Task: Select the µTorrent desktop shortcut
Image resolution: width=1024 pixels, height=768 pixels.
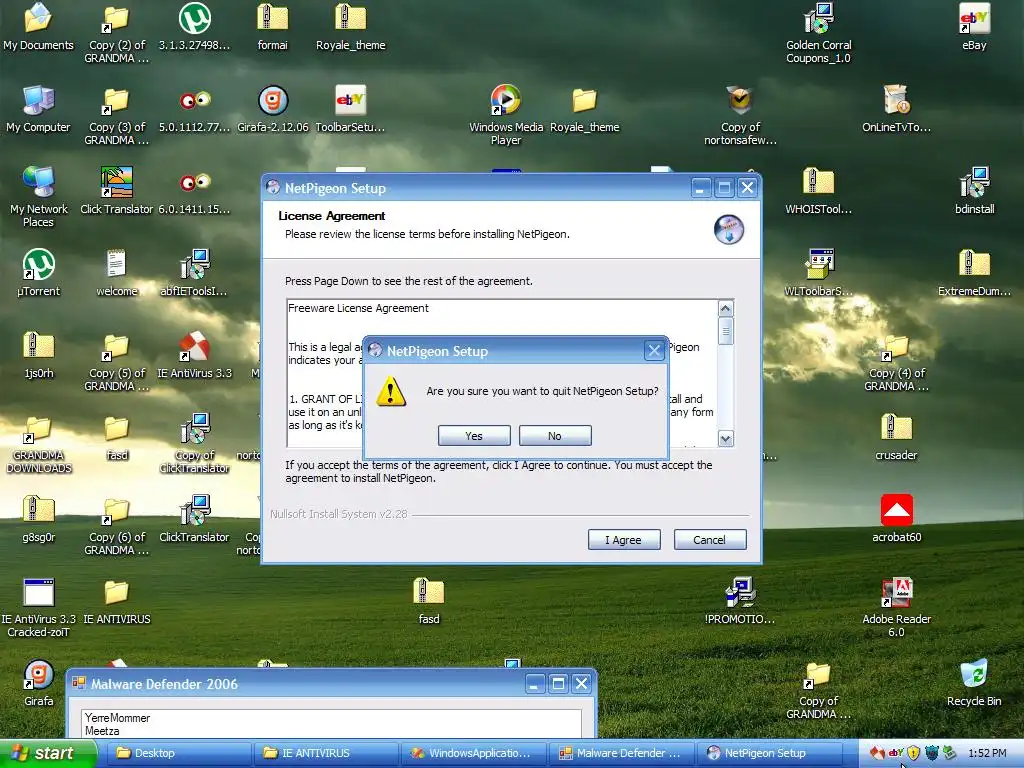Action: click(x=38, y=274)
